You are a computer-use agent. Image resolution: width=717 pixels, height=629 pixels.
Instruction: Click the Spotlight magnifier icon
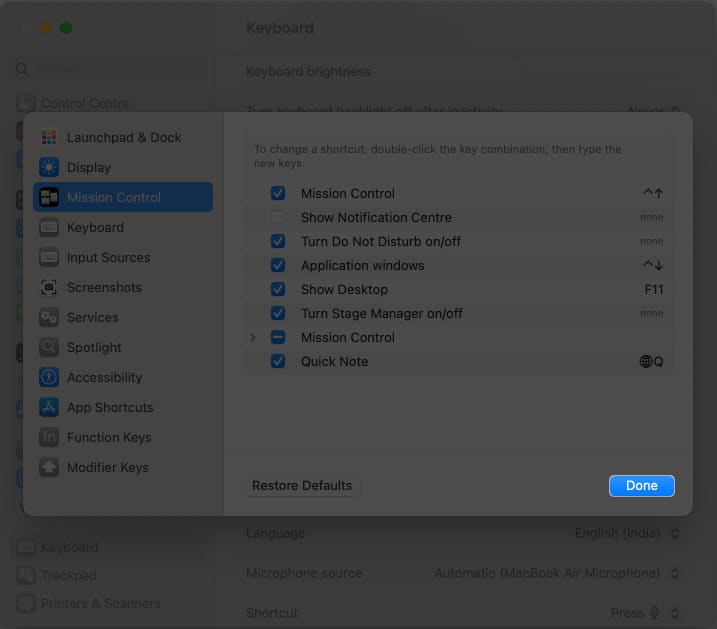pyautogui.click(x=49, y=347)
